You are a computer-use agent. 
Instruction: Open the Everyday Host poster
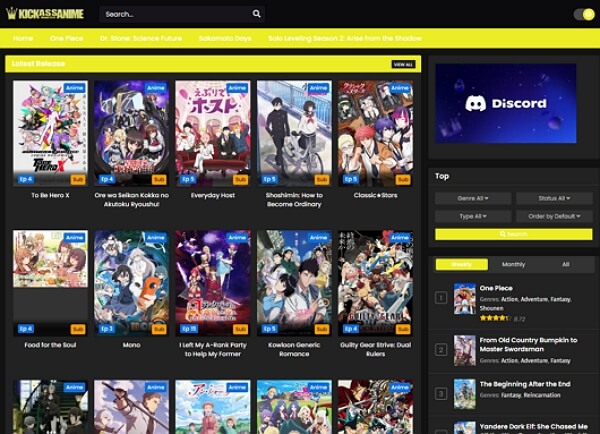pos(213,133)
